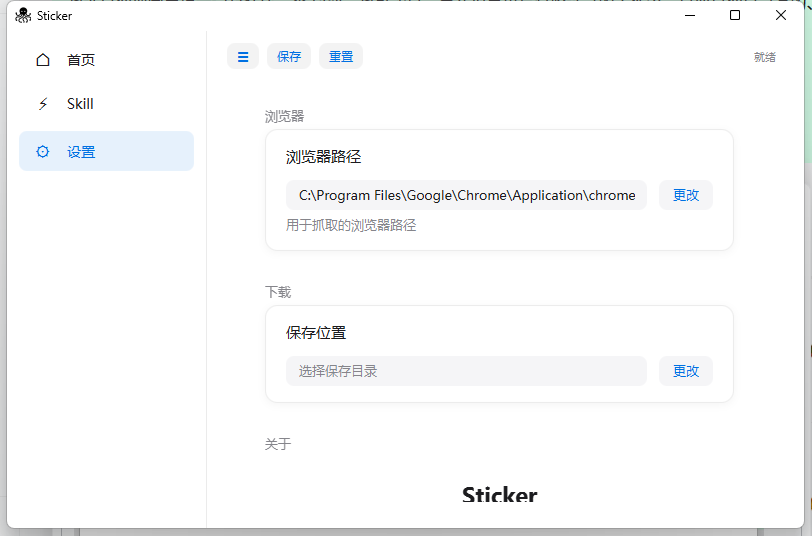Select the 设置 sidebar entry
The height and width of the screenshot is (536, 812).
(81, 152)
